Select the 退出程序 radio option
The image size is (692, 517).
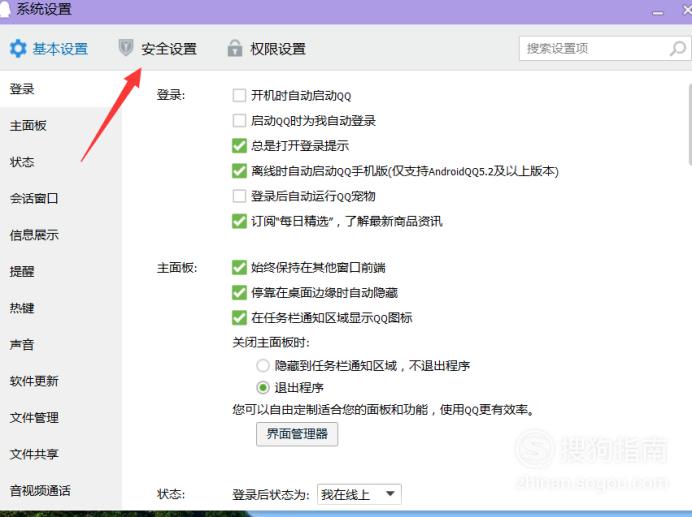263,388
